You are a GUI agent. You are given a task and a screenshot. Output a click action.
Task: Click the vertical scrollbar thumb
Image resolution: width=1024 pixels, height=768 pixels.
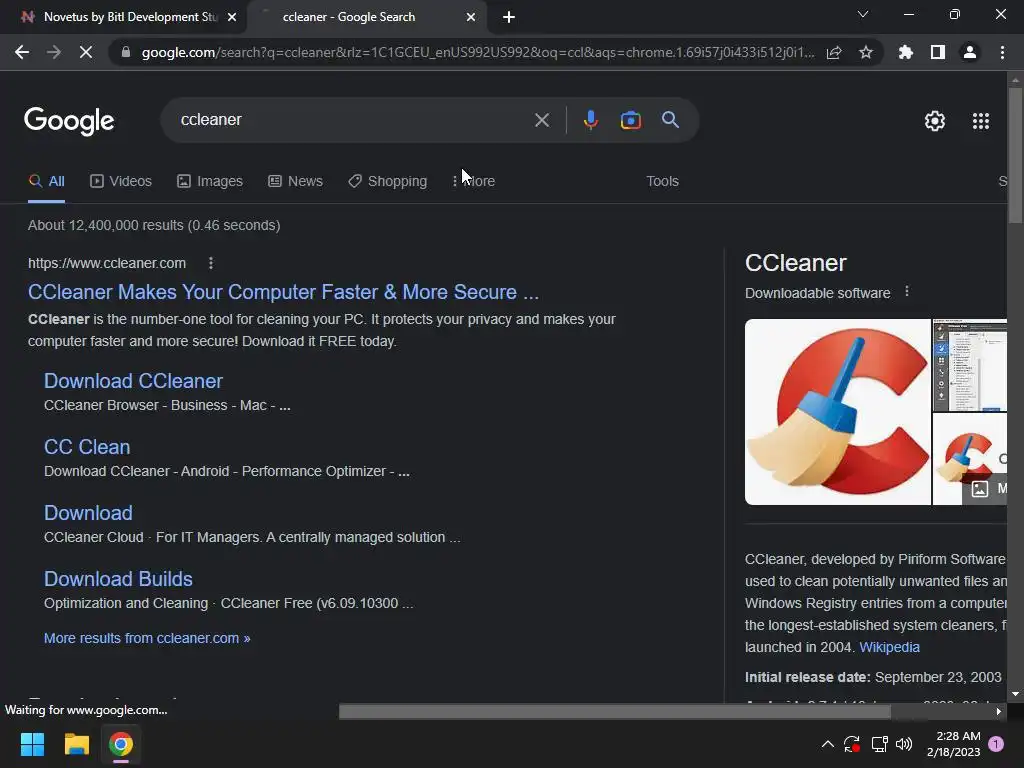pos(1015,155)
